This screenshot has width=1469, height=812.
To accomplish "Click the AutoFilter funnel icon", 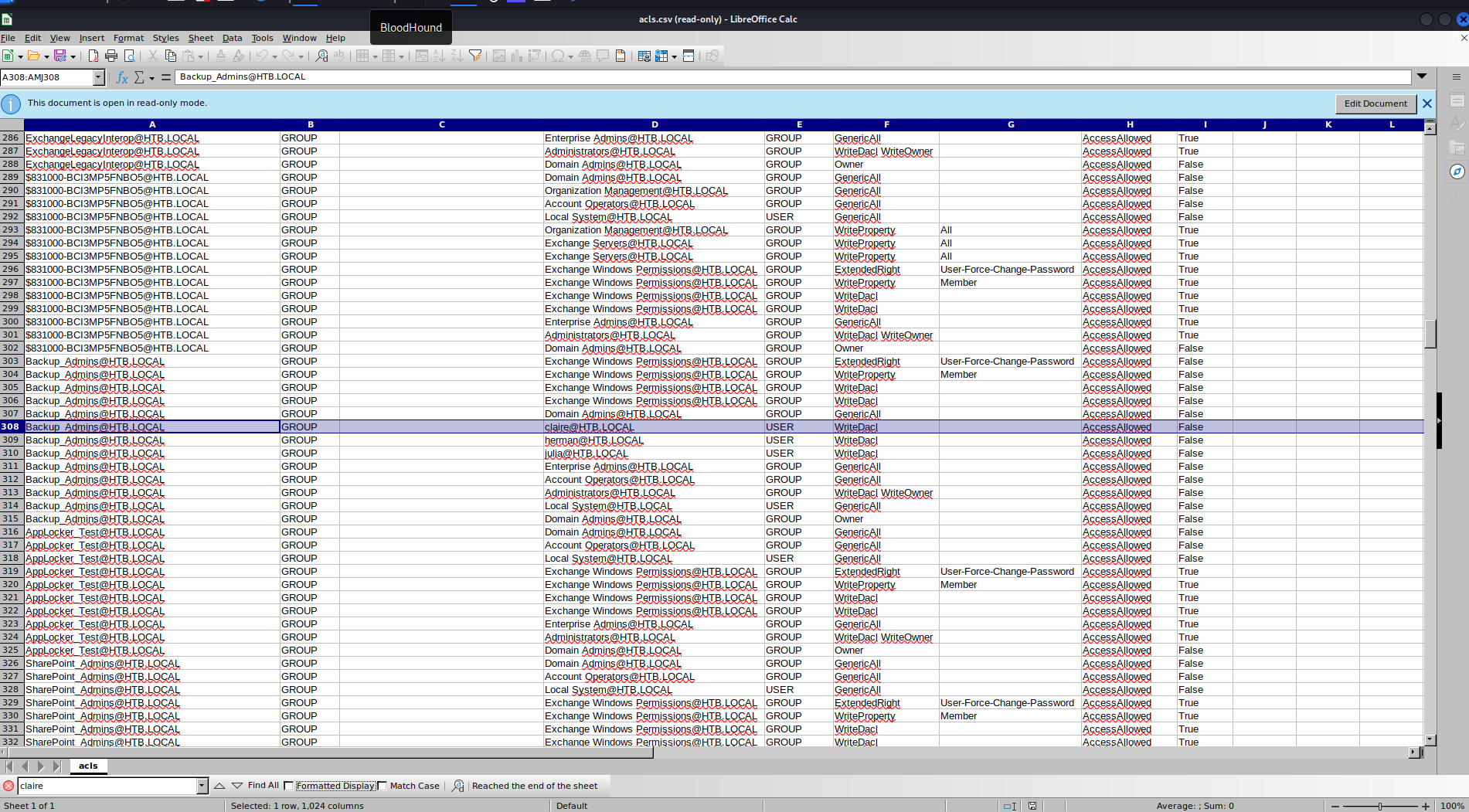I will tap(476, 56).
